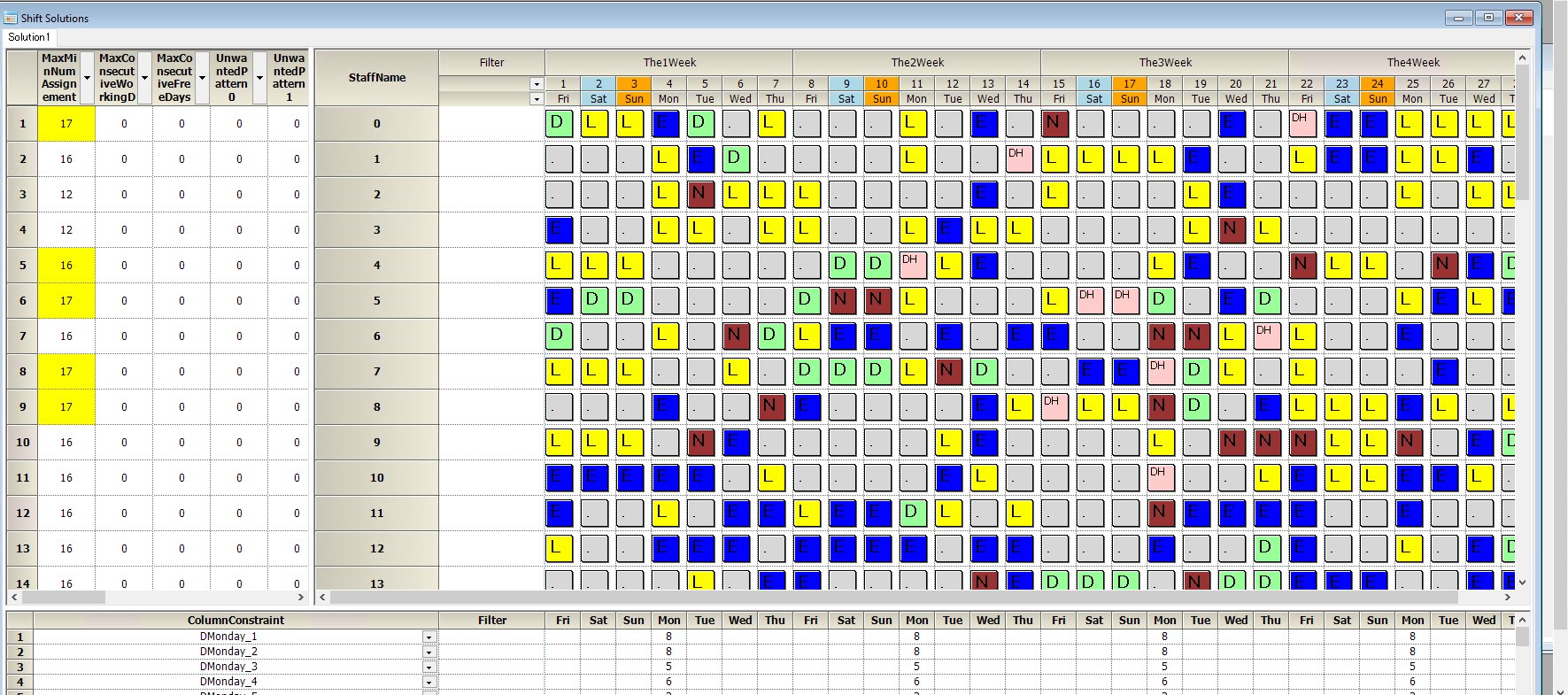
Task: Expand the DMonday_2 constraint dropdown
Action: pos(429,653)
